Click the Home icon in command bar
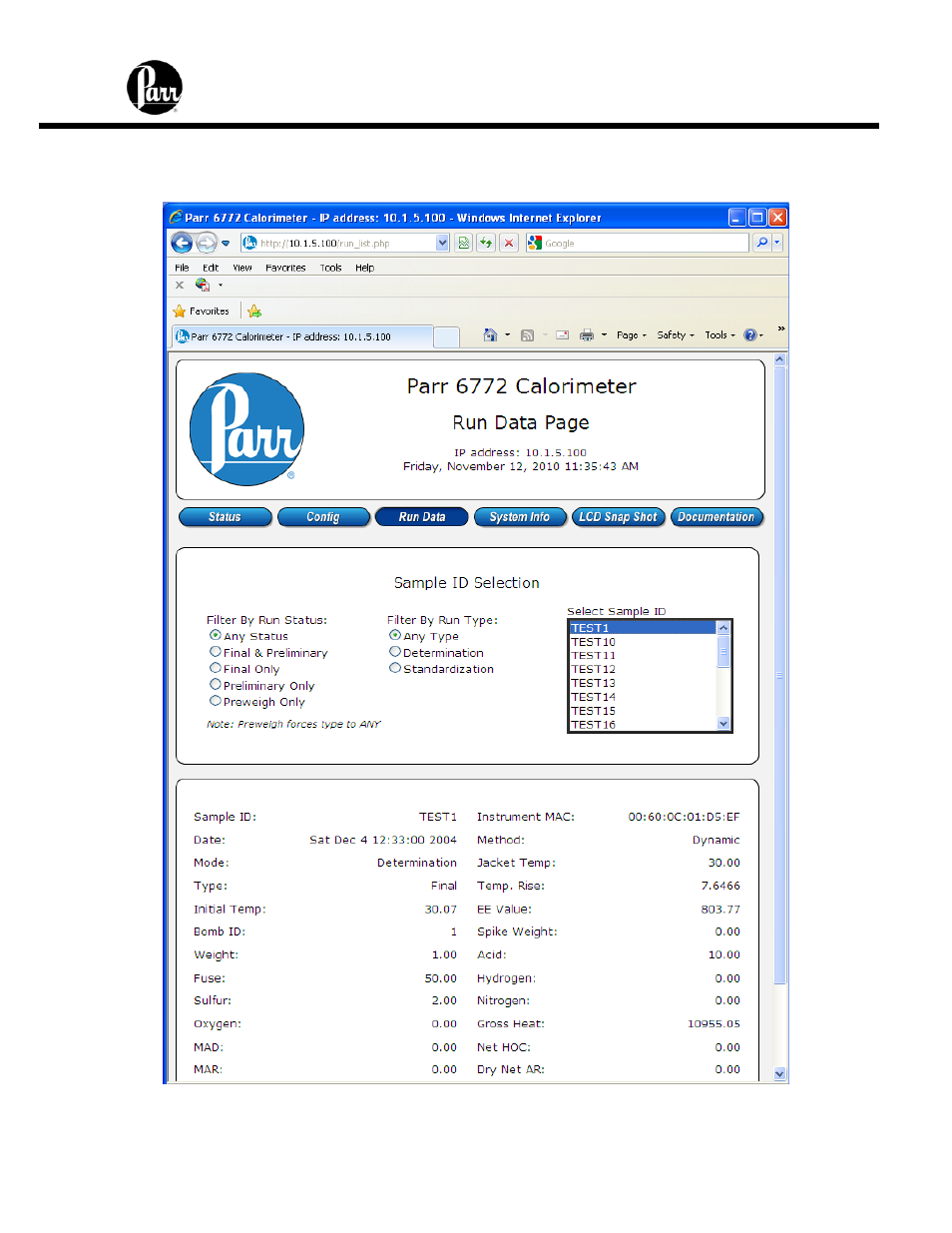Viewport: 952px width, 1233px height. [490, 335]
